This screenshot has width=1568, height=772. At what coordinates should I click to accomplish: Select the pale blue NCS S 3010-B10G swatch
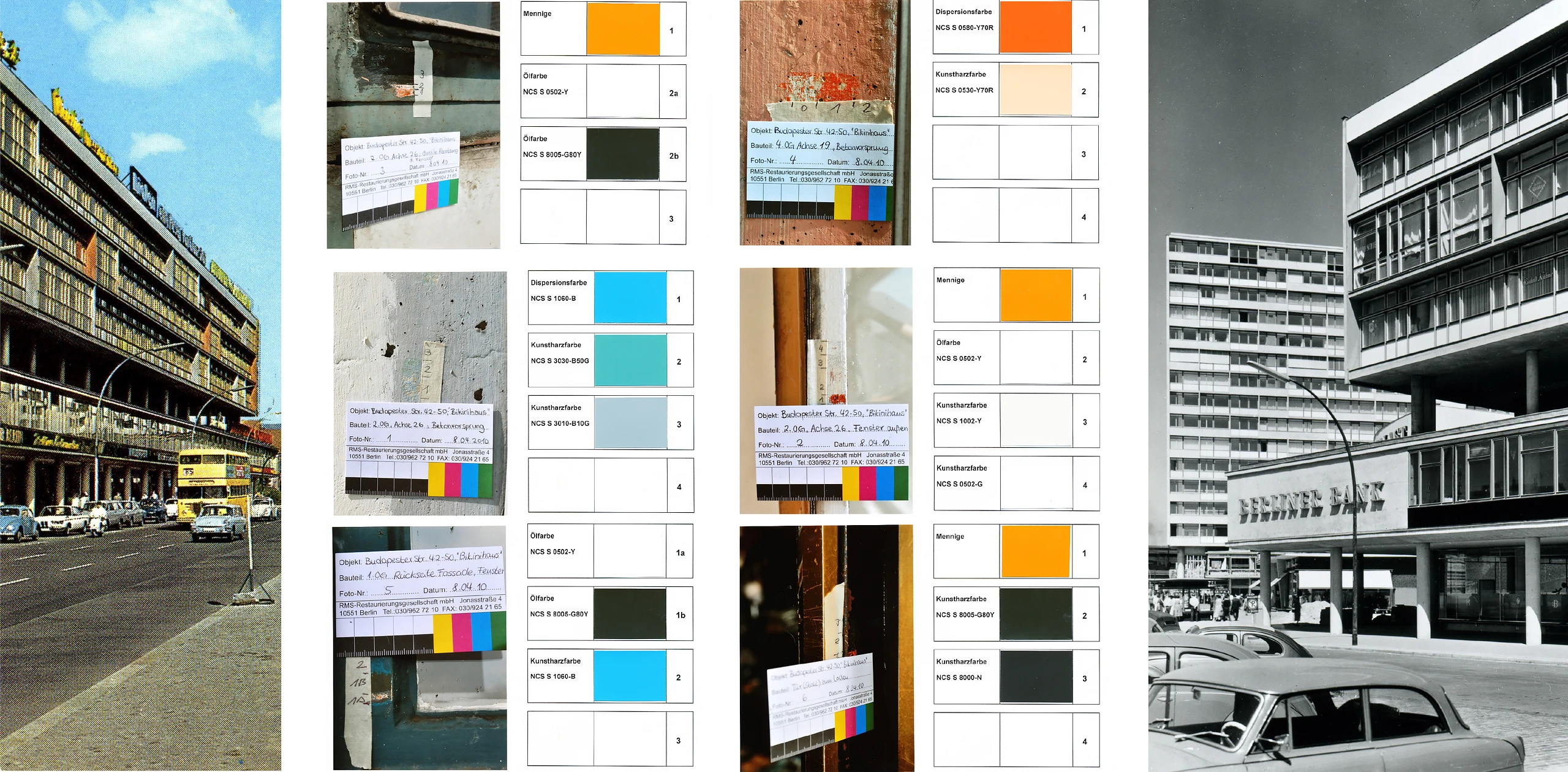point(630,423)
